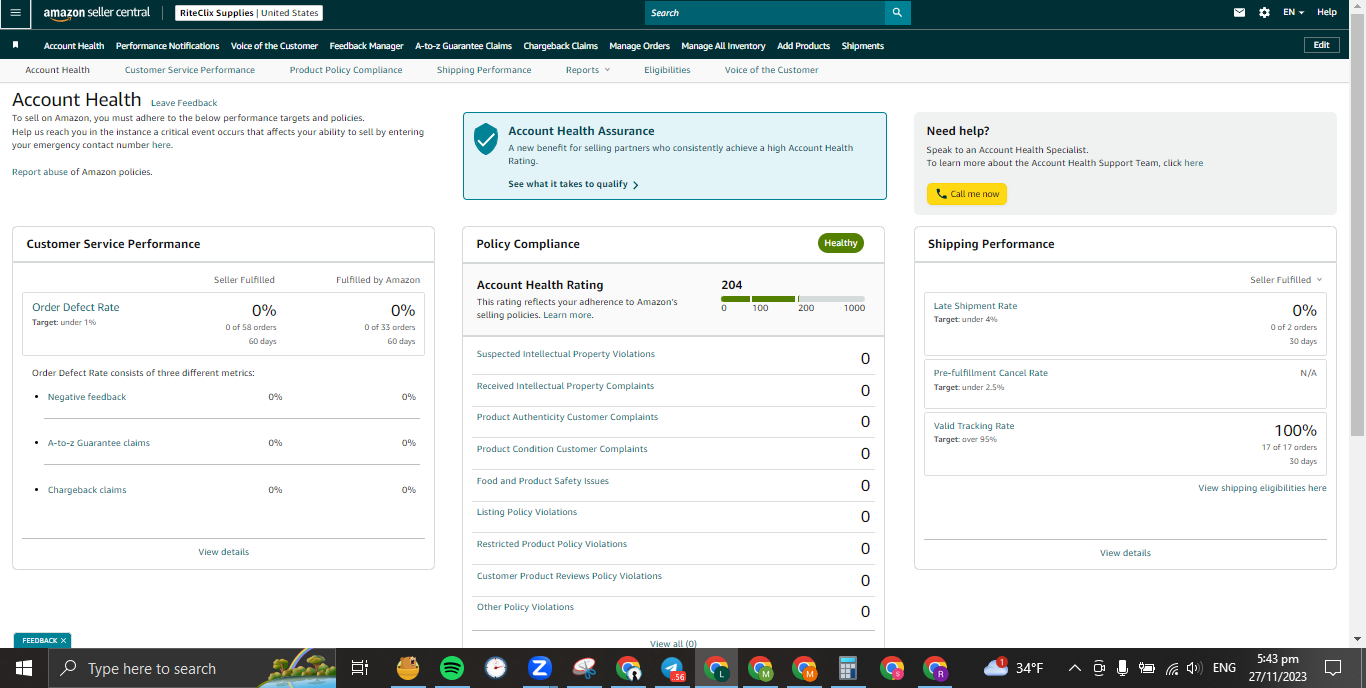1366x688 pixels.
Task: Open the RiteClix Supplies account switcher
Action: [x=249, y=13]
